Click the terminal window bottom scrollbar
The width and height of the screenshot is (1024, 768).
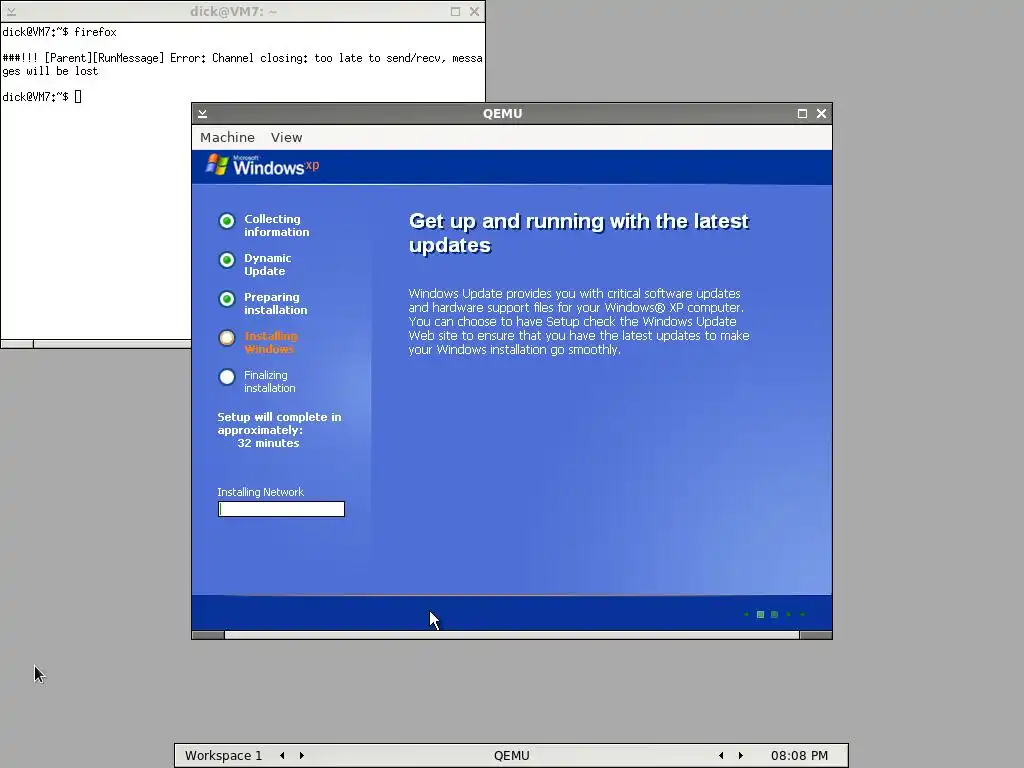(96, 344)
